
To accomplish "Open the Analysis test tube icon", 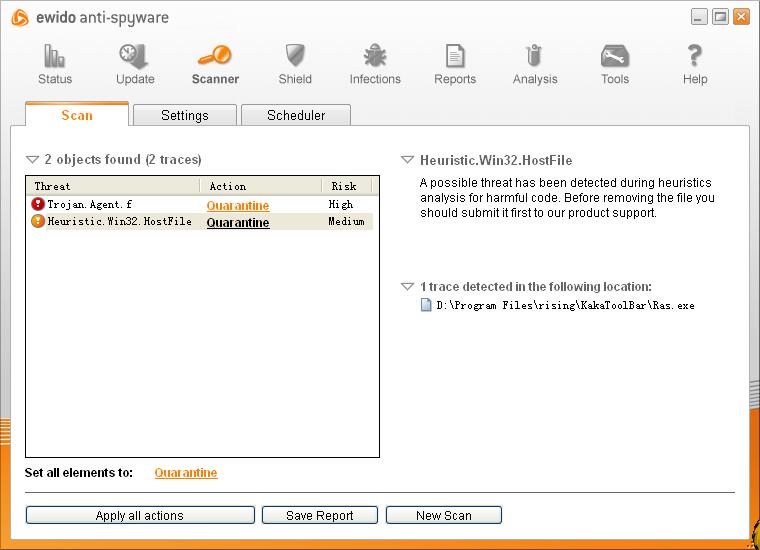I will click(x=534, y=55).
